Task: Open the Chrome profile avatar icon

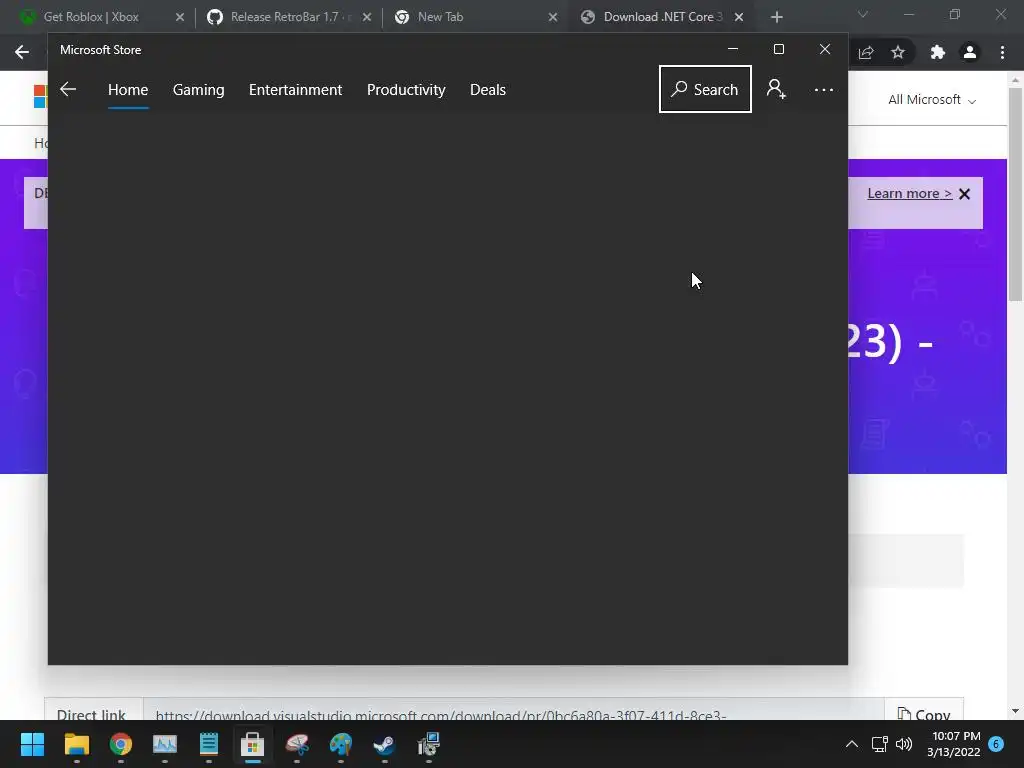Action: tap(970, 52)
